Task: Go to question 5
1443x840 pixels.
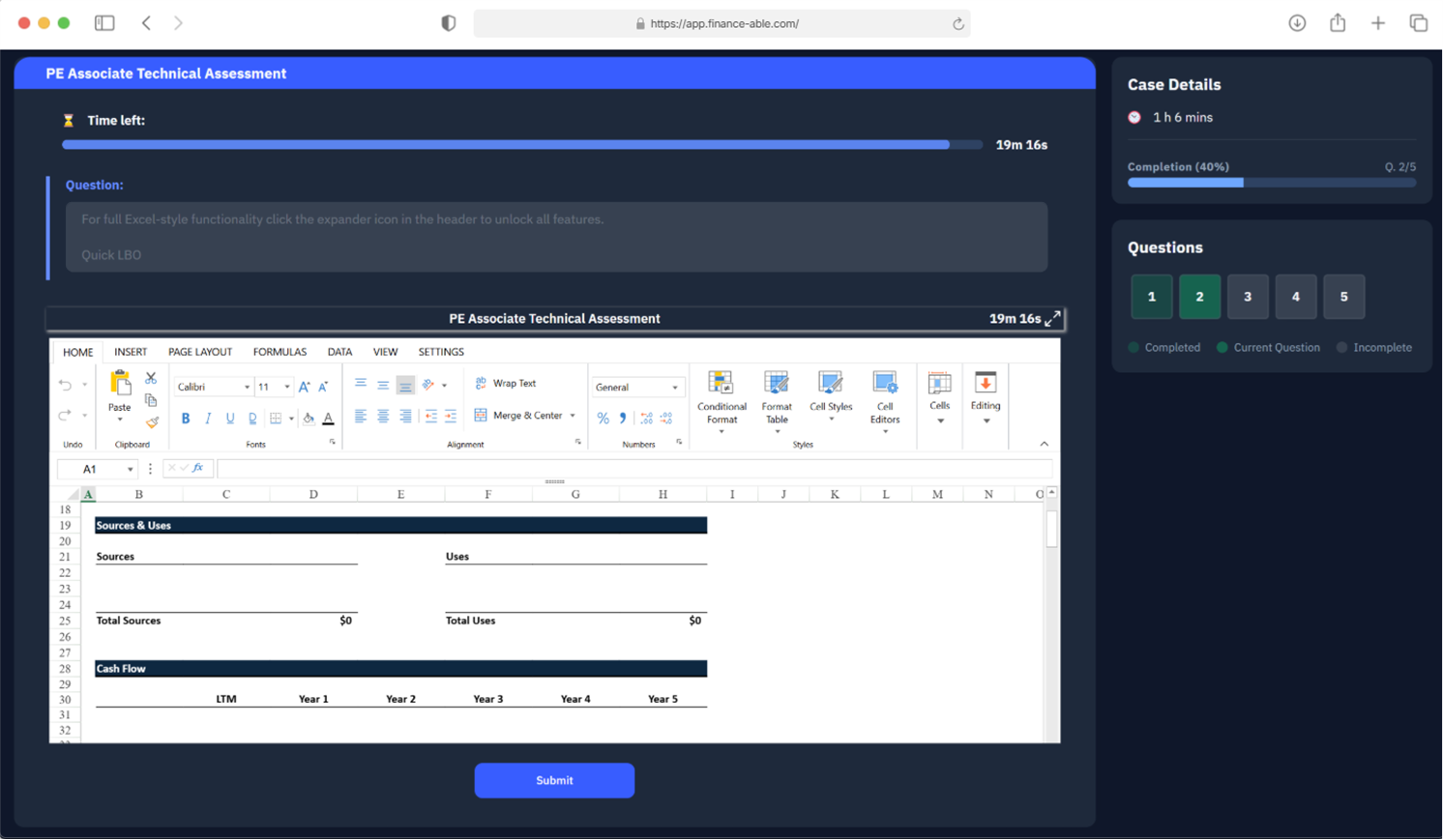Action: coord(1343,297)
